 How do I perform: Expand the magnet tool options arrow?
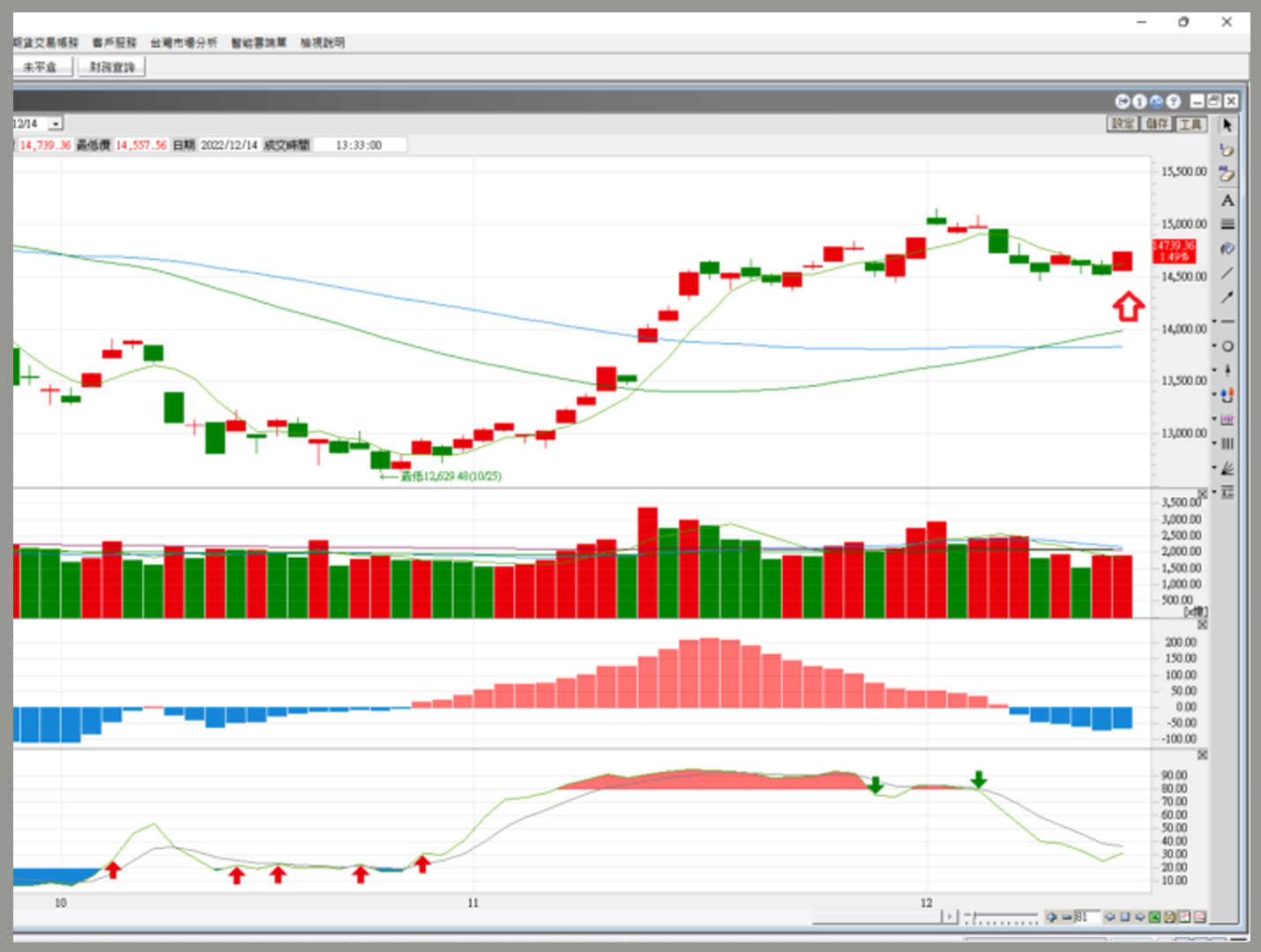[1214, 395]
